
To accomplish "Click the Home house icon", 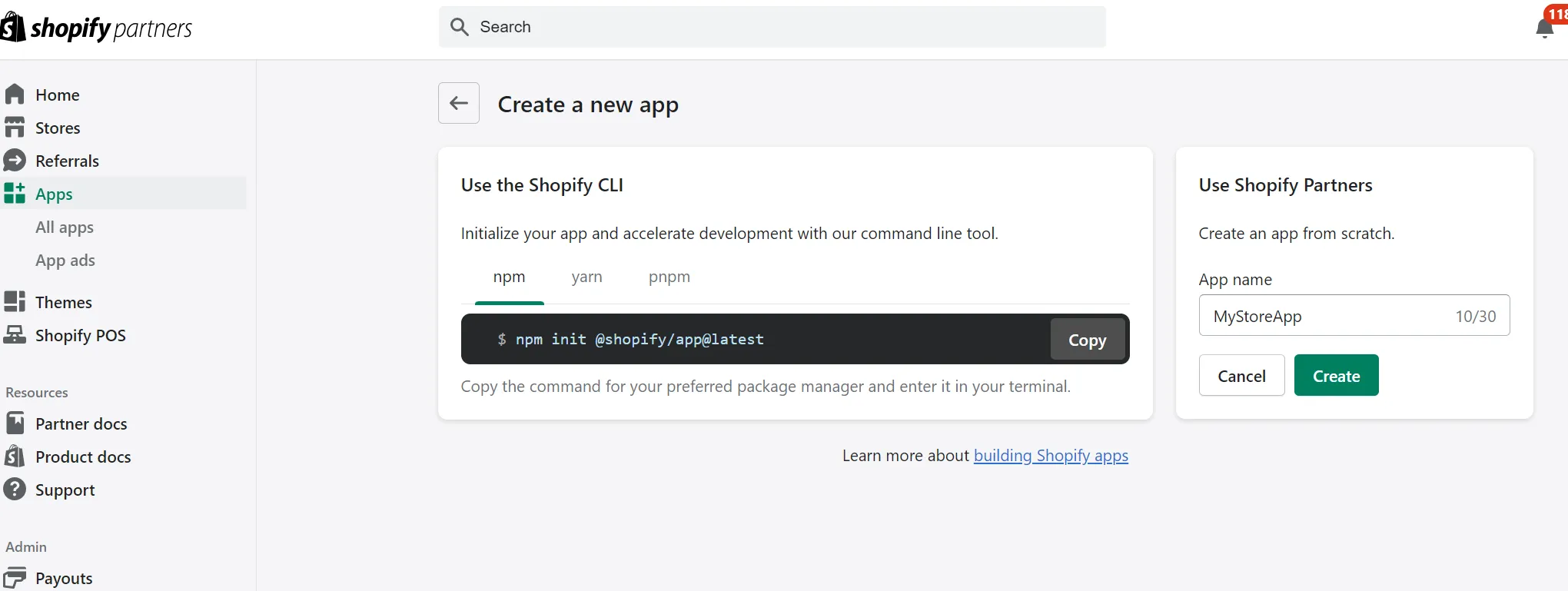I will coord(15,95).
